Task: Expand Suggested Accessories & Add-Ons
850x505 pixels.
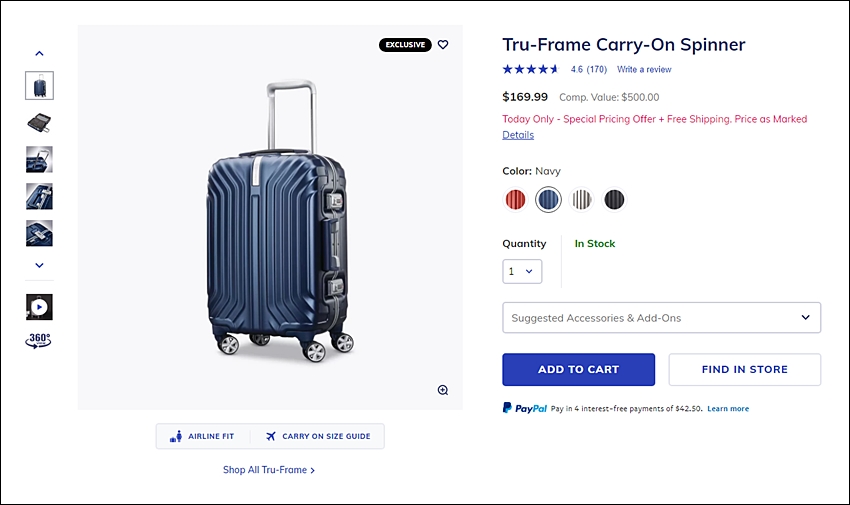Action: (661, 318)
